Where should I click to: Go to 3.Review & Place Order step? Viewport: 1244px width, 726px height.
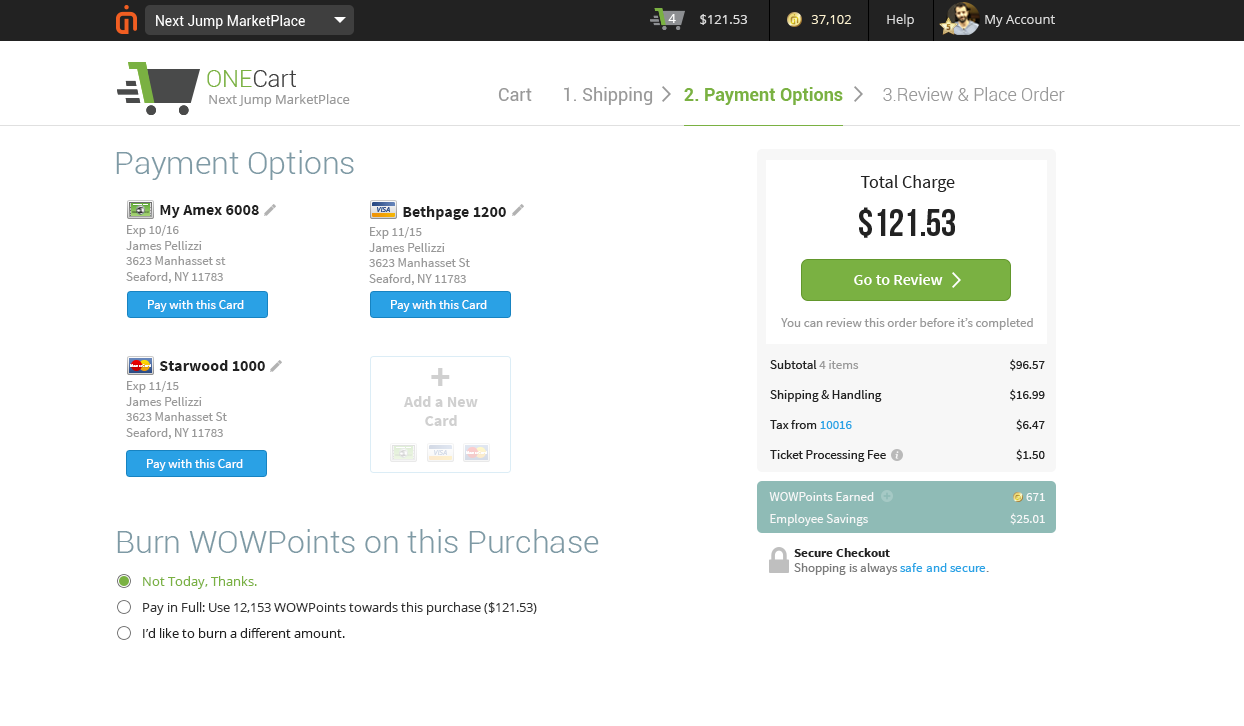pos(973,95)
